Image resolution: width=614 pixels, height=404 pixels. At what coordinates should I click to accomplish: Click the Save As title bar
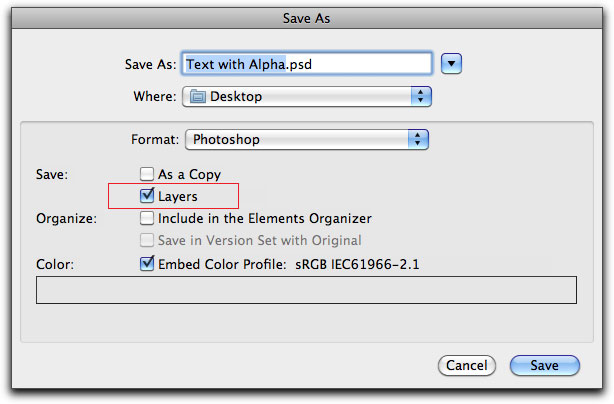307,18
